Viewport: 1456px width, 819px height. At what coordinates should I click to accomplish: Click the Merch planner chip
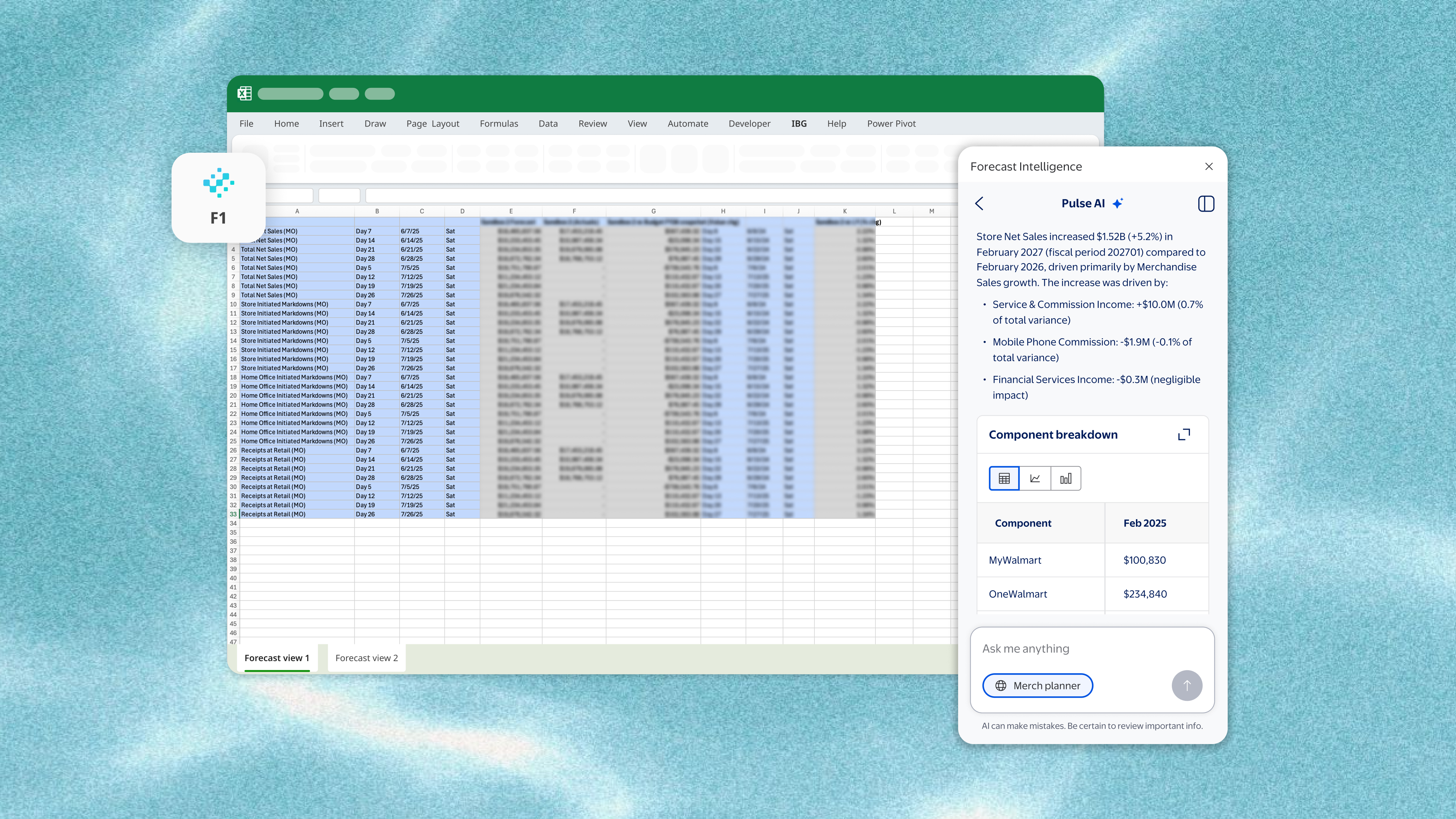(x=1037, y=685)
